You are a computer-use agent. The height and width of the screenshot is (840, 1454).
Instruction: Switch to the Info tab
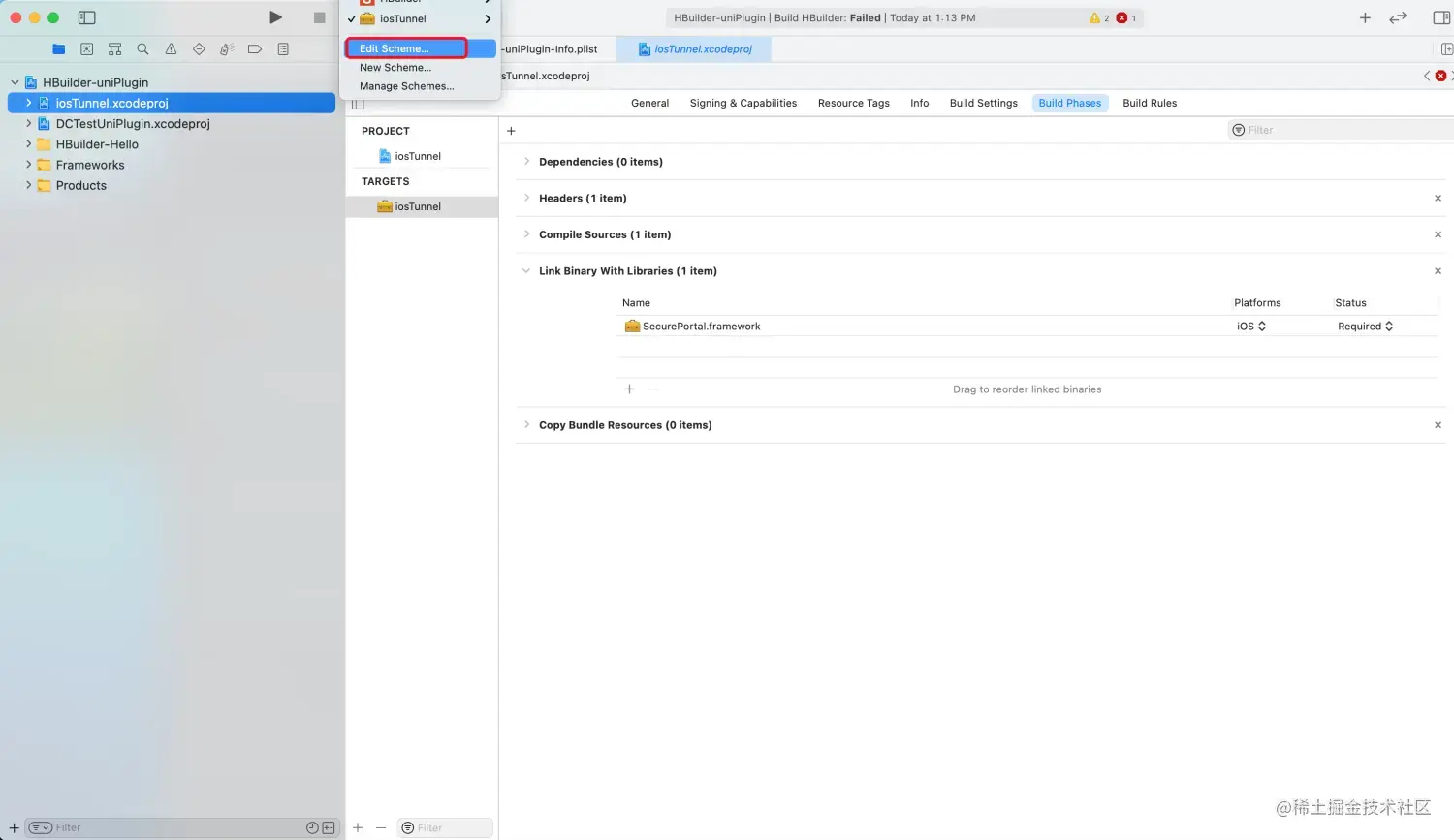[x=920, y=104]
